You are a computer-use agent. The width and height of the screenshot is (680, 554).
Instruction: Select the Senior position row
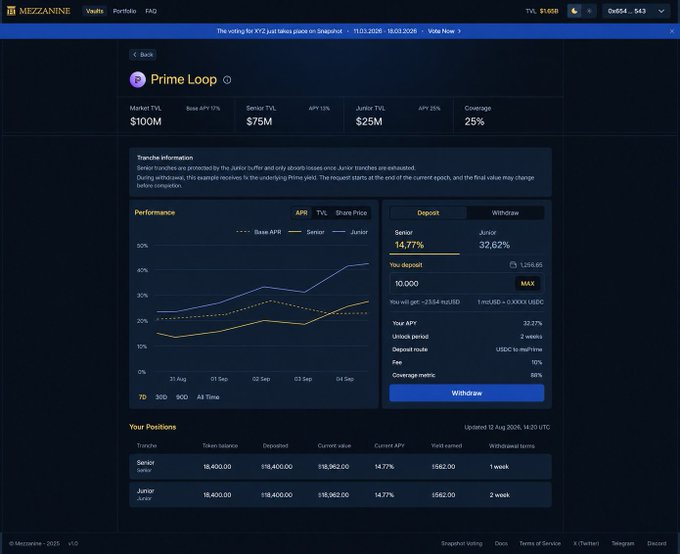click(340, 466)
